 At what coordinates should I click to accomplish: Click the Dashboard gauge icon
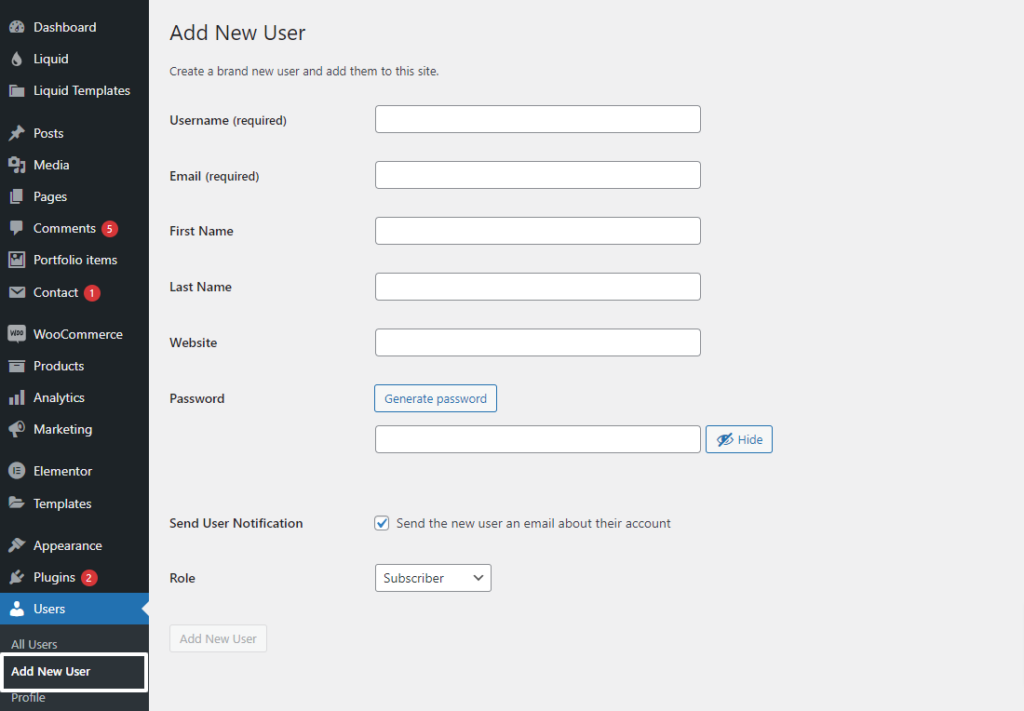coord(17,27)
